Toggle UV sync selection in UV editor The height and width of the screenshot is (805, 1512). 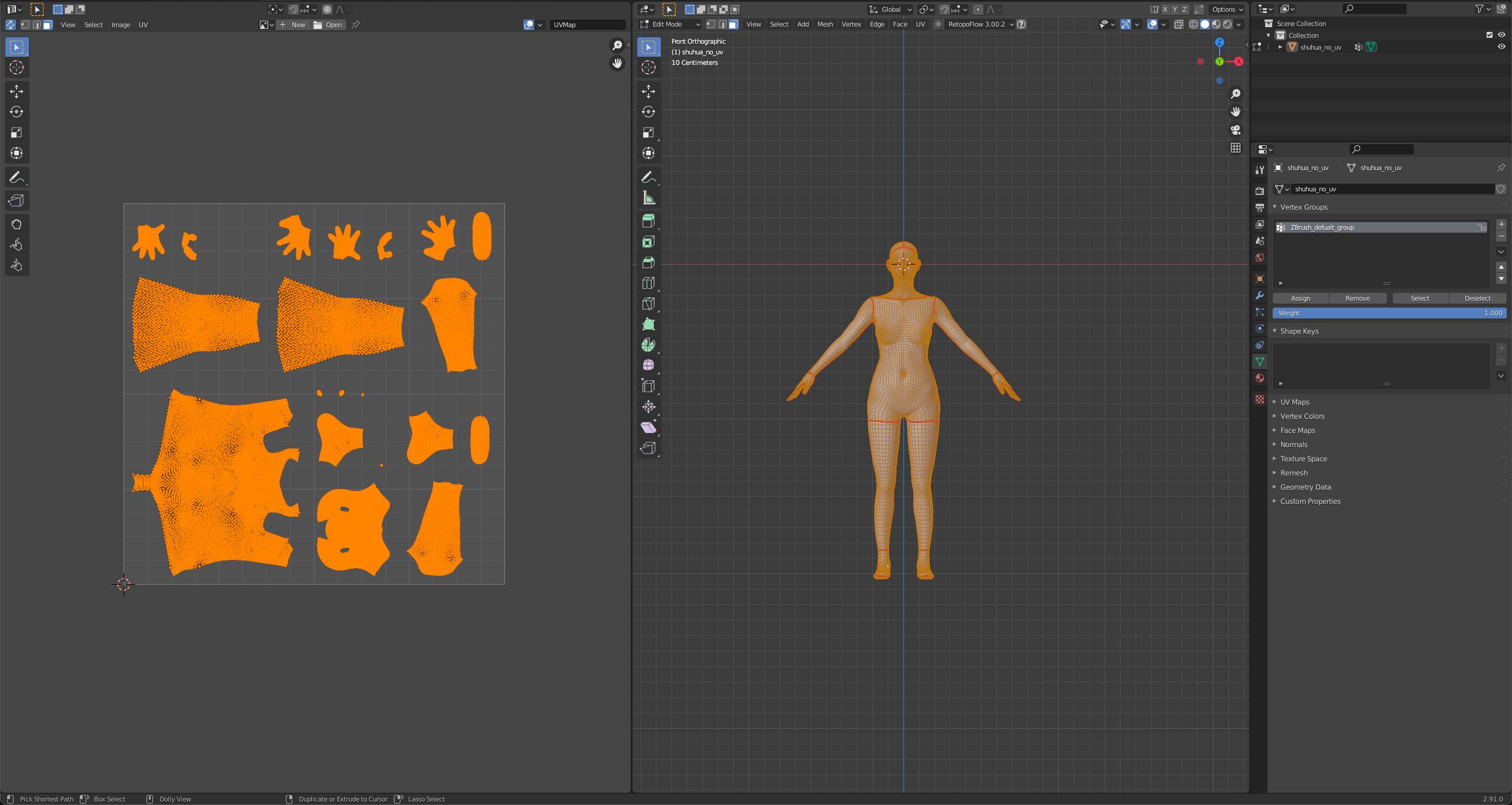11,25
